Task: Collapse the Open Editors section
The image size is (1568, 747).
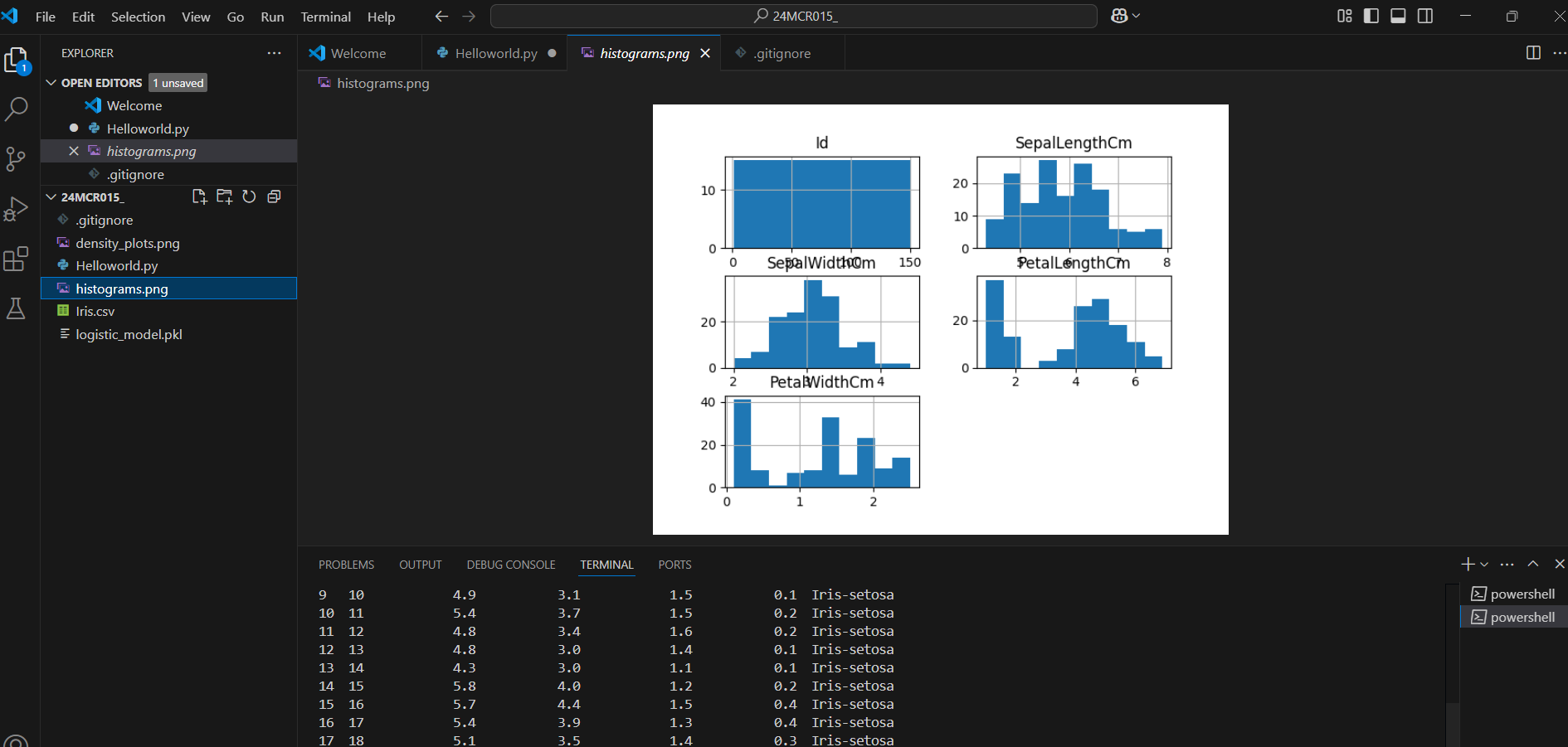Action: point(51,83)
